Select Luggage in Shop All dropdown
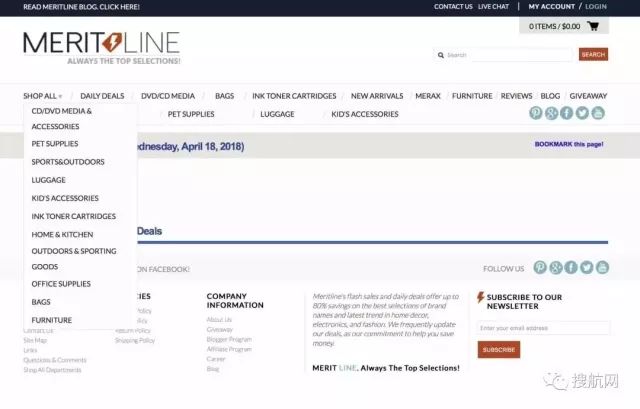 (x=49, y=180)
